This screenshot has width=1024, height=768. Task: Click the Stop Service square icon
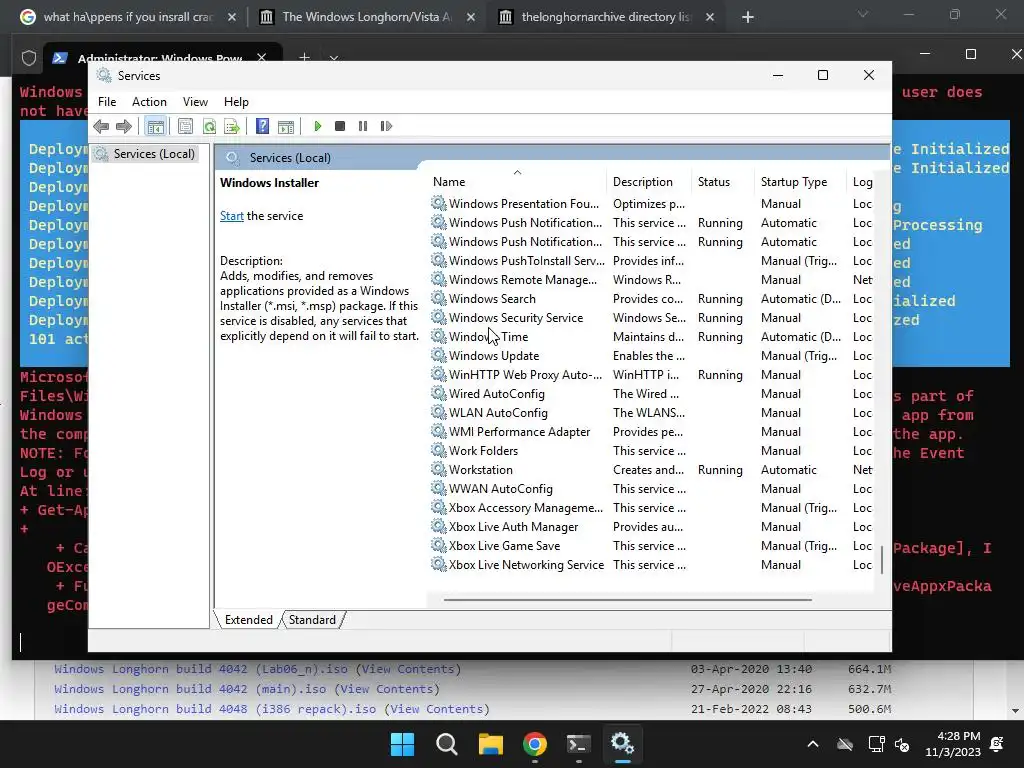click(x=340, y=126)
